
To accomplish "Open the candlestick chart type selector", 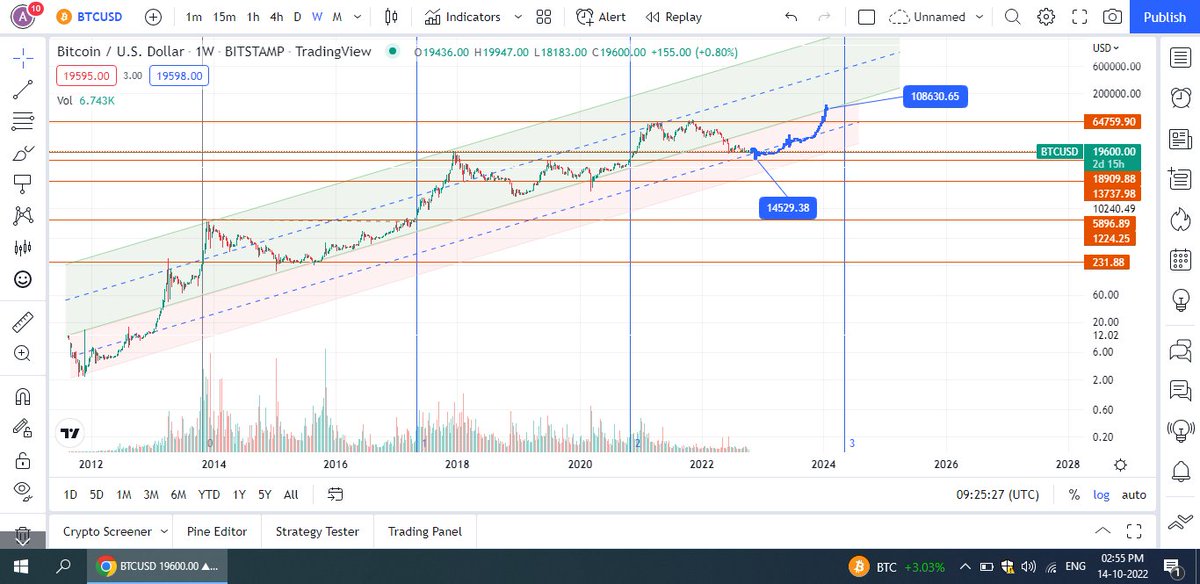I will pyautogui.click(x=391, y=17).
